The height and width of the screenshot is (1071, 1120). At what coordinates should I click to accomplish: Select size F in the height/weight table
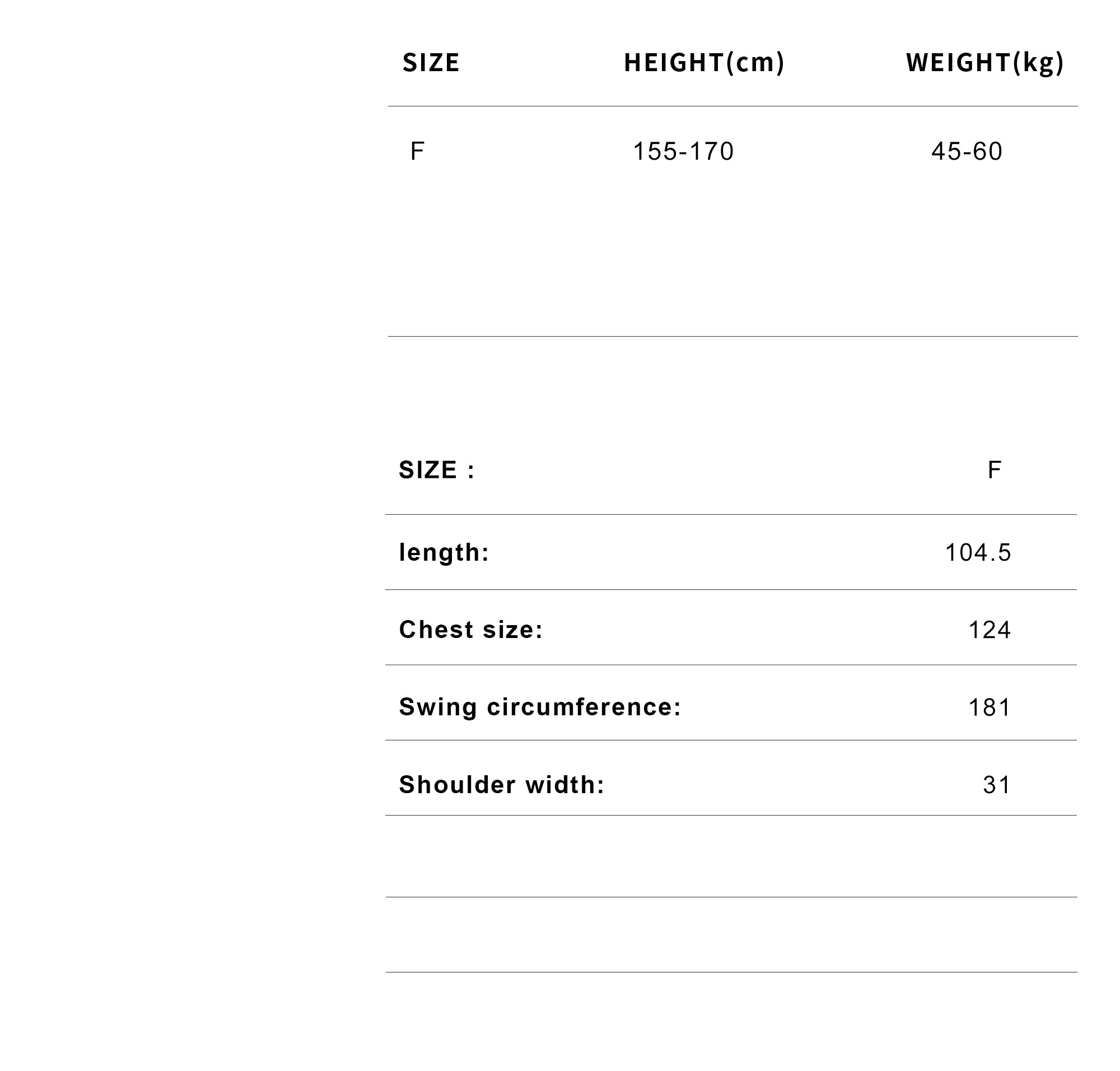click(x=417, y=151)
